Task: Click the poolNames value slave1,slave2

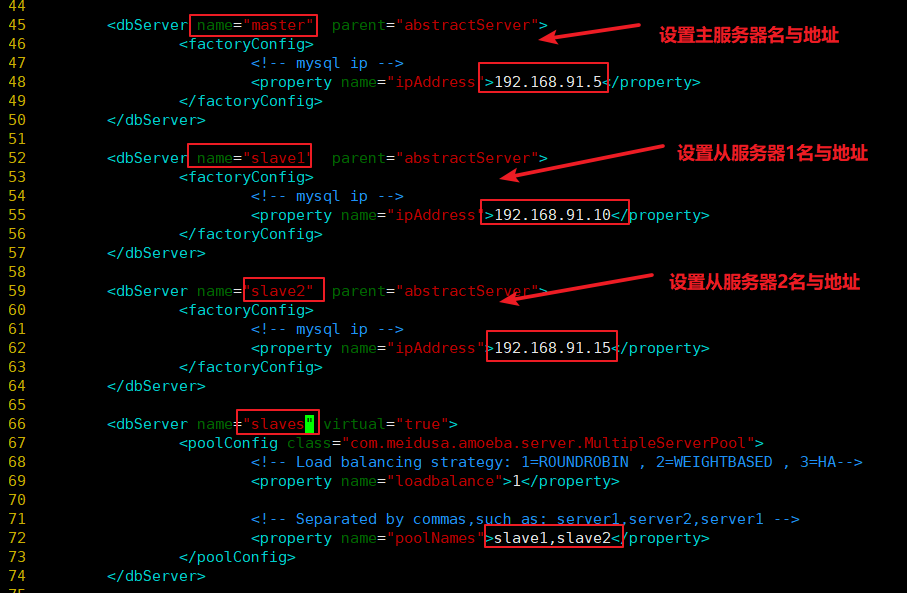Action: pos(552,538)
